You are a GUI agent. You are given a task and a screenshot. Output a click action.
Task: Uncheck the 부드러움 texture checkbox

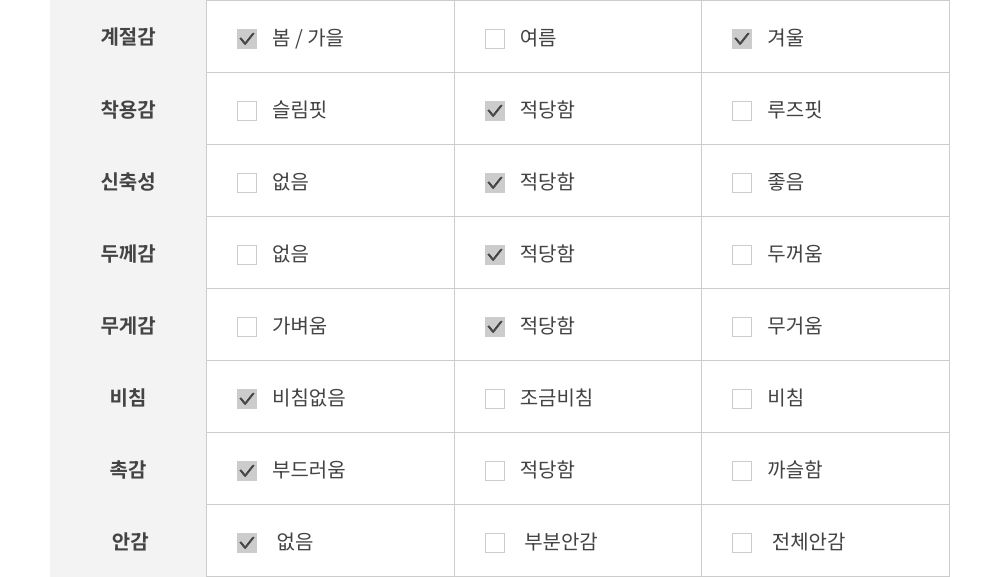coord(247,471)
